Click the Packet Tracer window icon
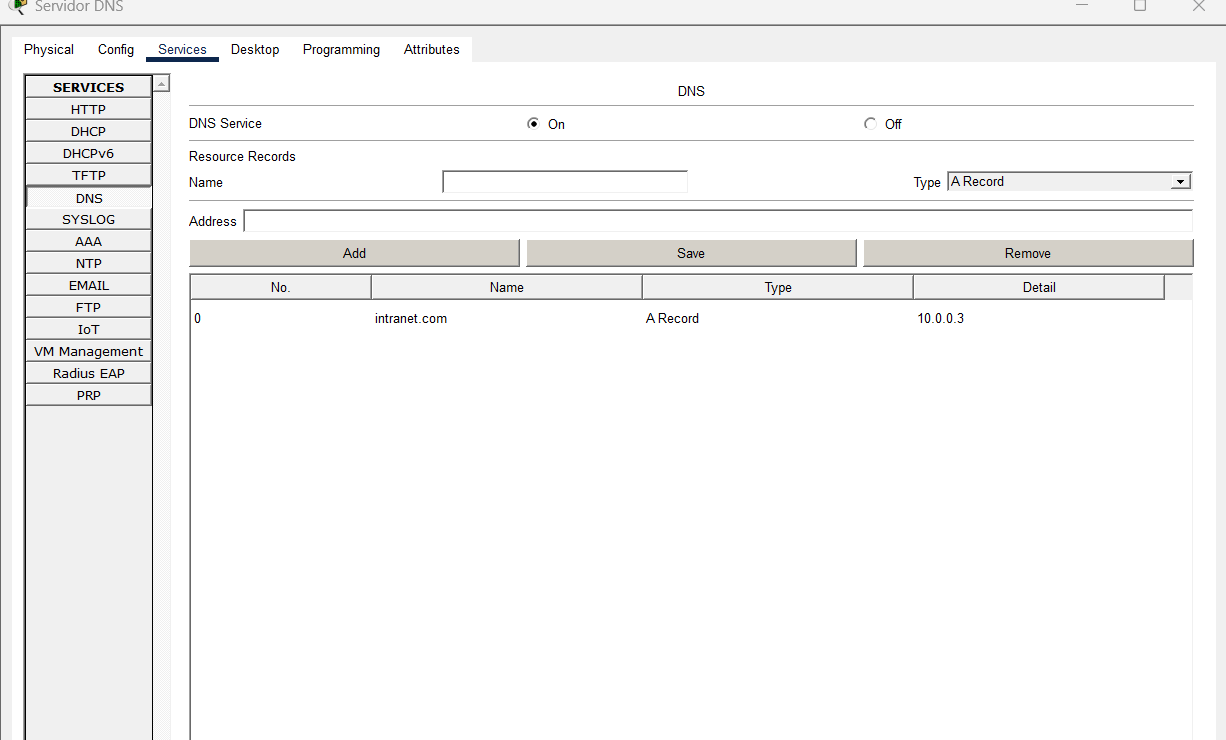This screenshot has width=1226, height=740. 17,6
